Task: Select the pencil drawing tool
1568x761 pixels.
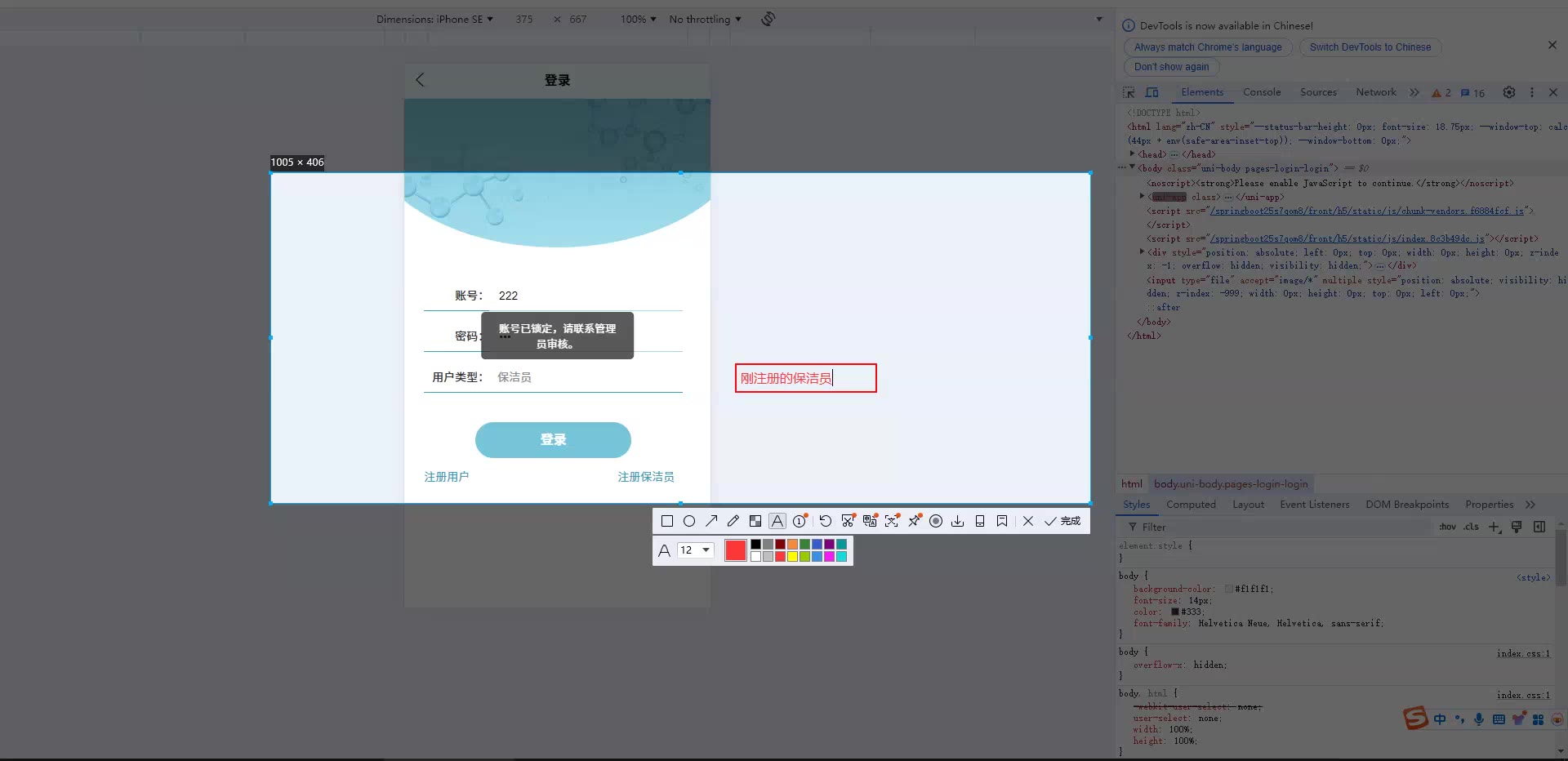Action: point(733,521)
